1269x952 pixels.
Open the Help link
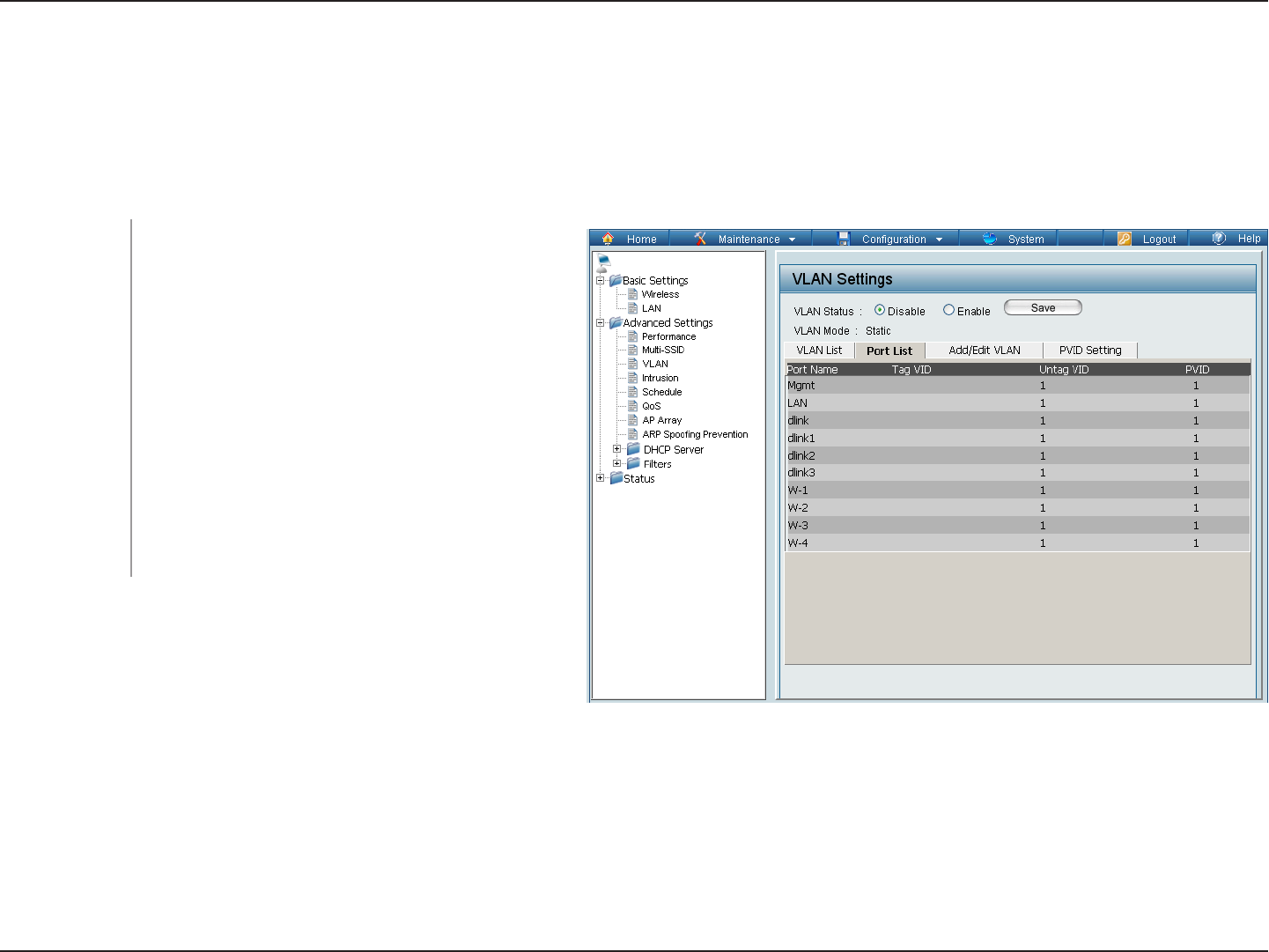(1249, 239)
